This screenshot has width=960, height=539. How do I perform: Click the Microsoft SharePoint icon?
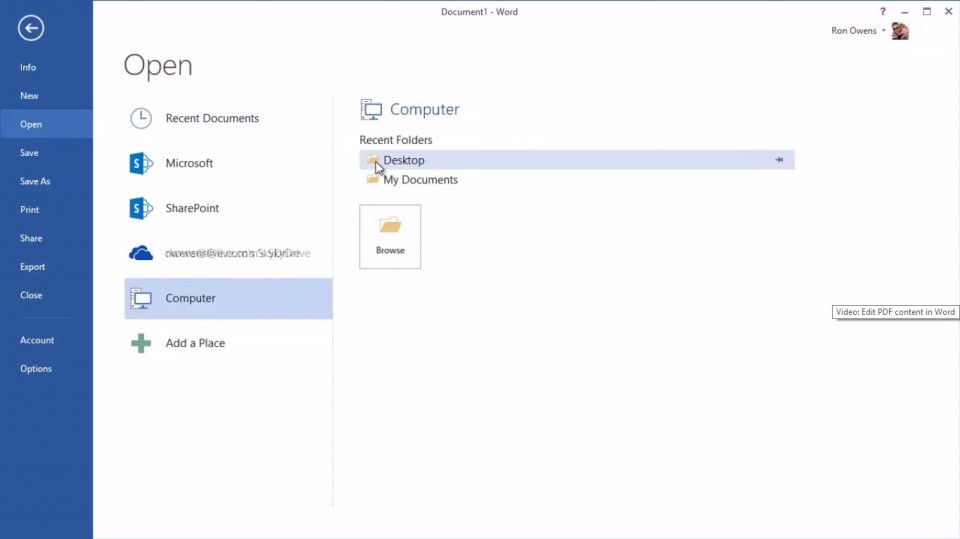tap(141, 163)
